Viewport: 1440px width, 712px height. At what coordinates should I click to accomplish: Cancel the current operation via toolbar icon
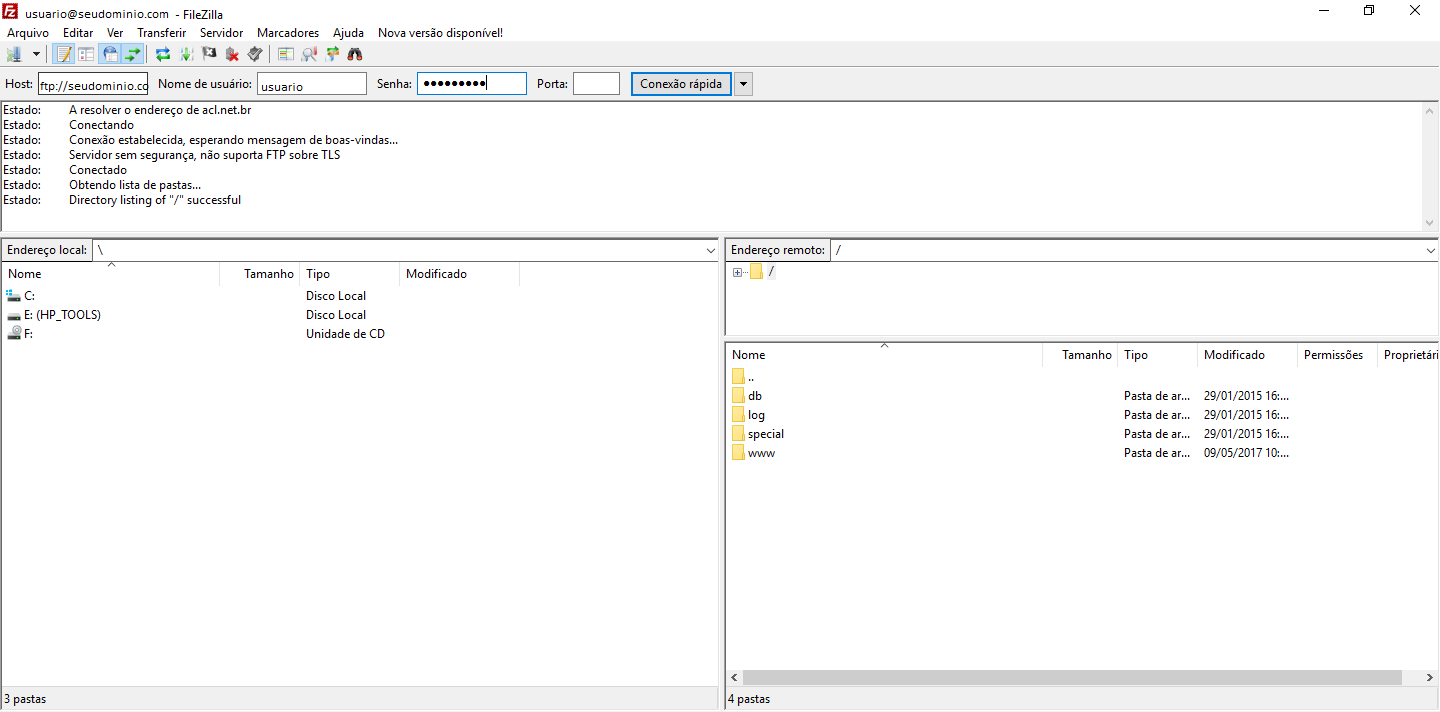(x=209, y=54)
